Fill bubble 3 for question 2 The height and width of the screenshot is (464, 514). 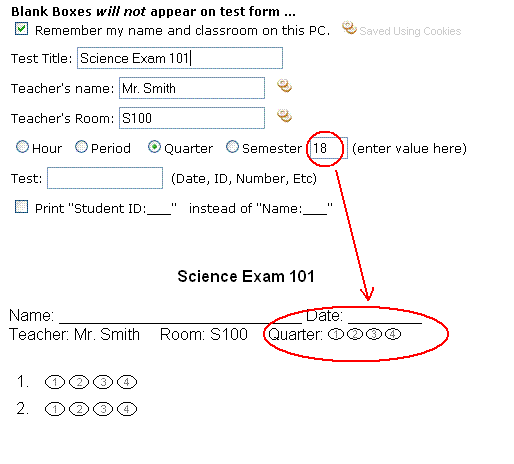pyautogui.click(x=103, y=409)
